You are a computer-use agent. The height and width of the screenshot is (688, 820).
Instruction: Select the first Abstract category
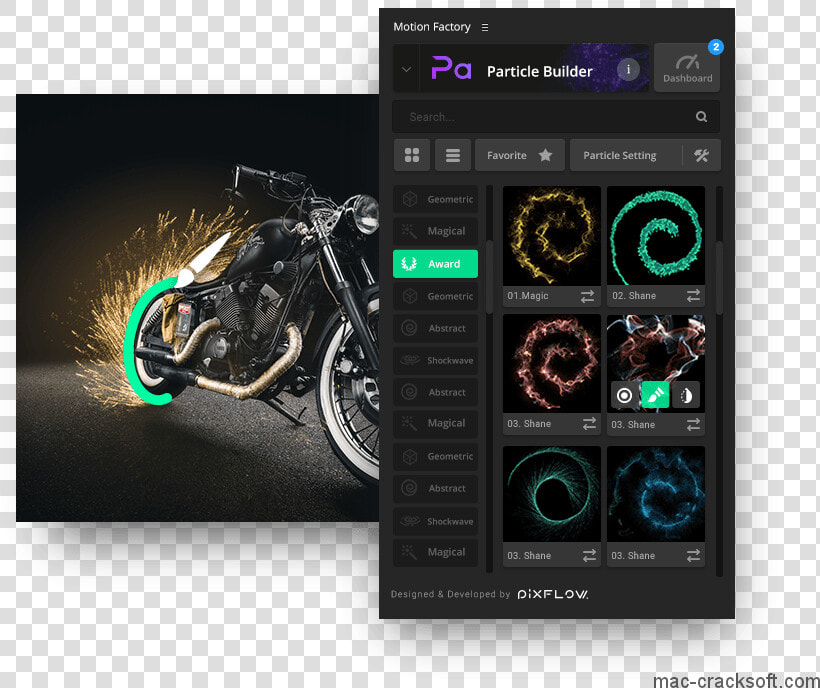[x=435, y=328]
